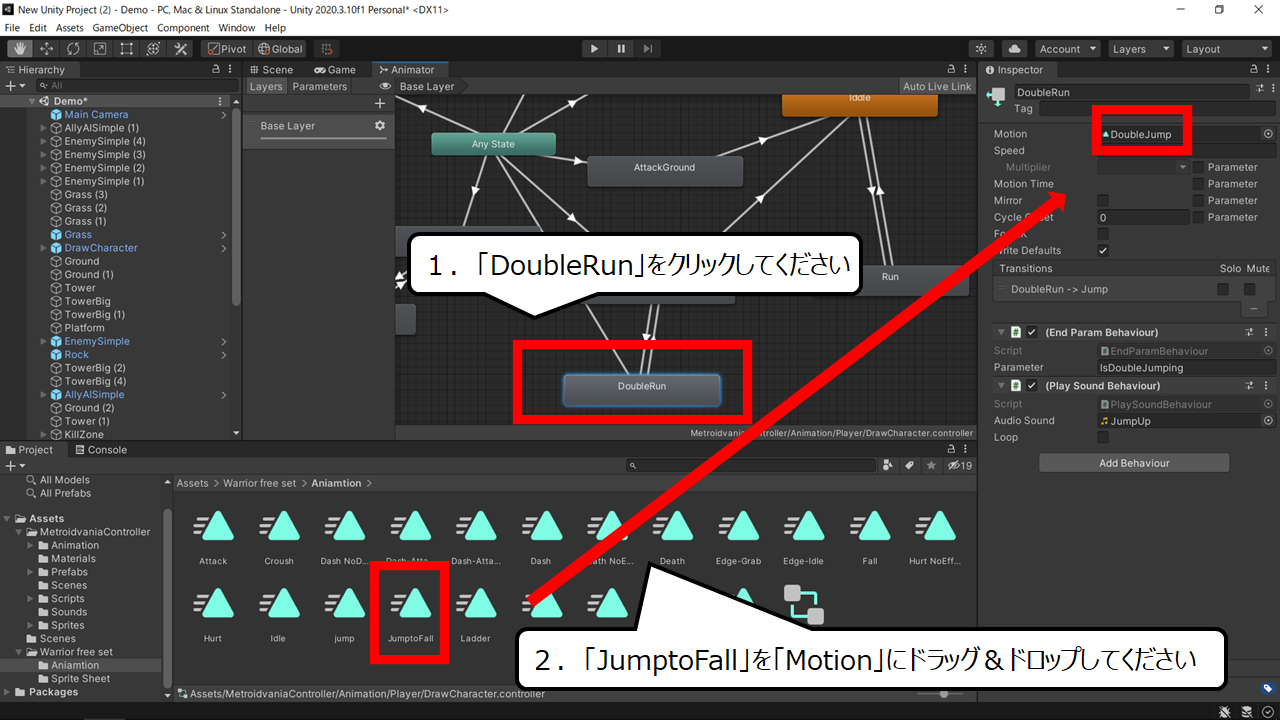Select the Rotate tool
This screenshot has height=720, width=1280.
[73, 49]
